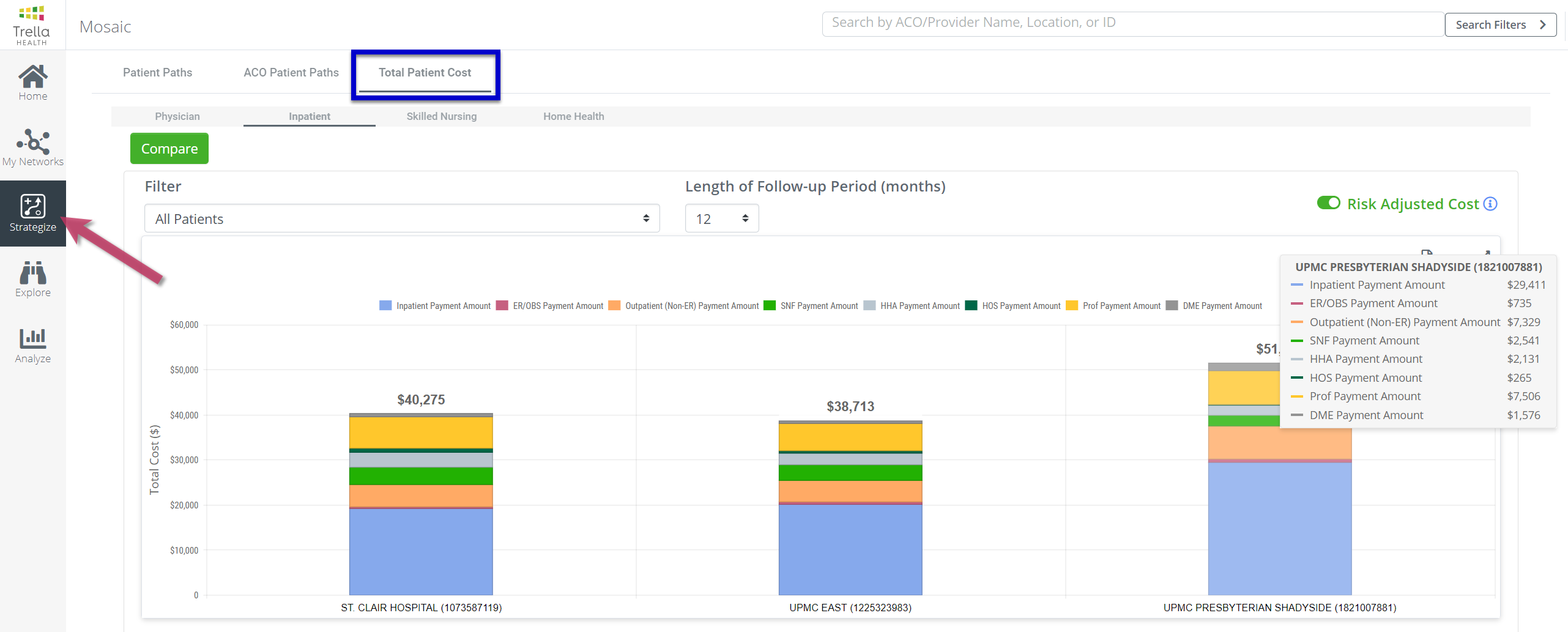Select the Skilled Nursing sub-tab

click(x=442, y=116)
